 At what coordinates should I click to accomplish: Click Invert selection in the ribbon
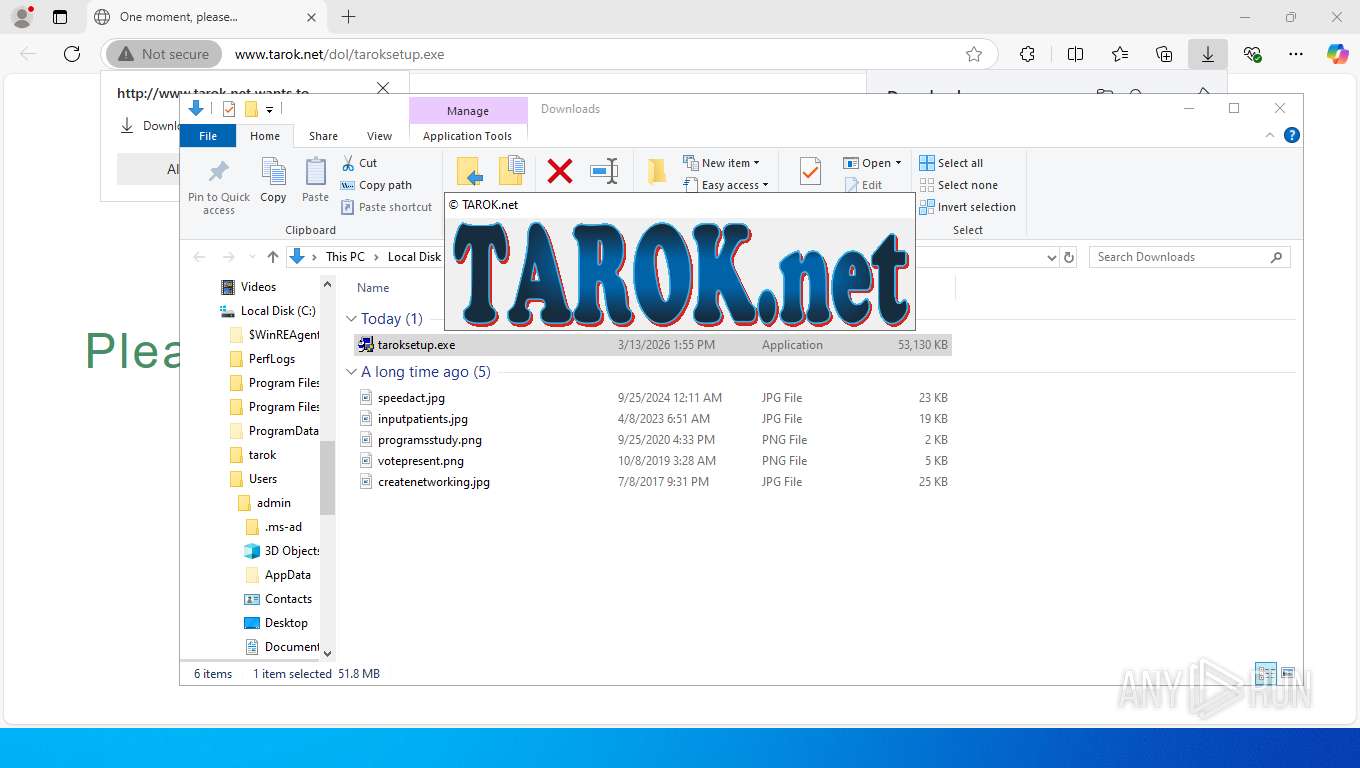(x=967, y=207)
